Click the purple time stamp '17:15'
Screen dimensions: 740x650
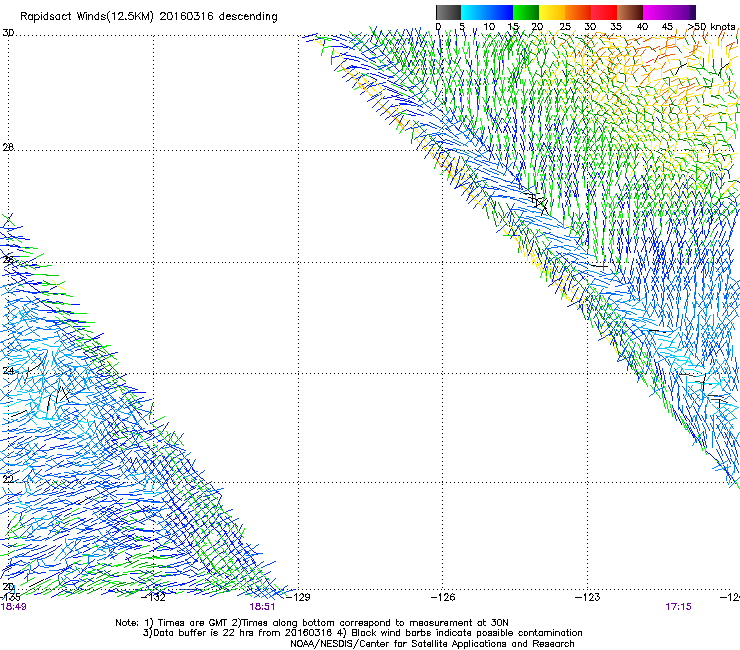pyautogui.click(x=679, y=607)
